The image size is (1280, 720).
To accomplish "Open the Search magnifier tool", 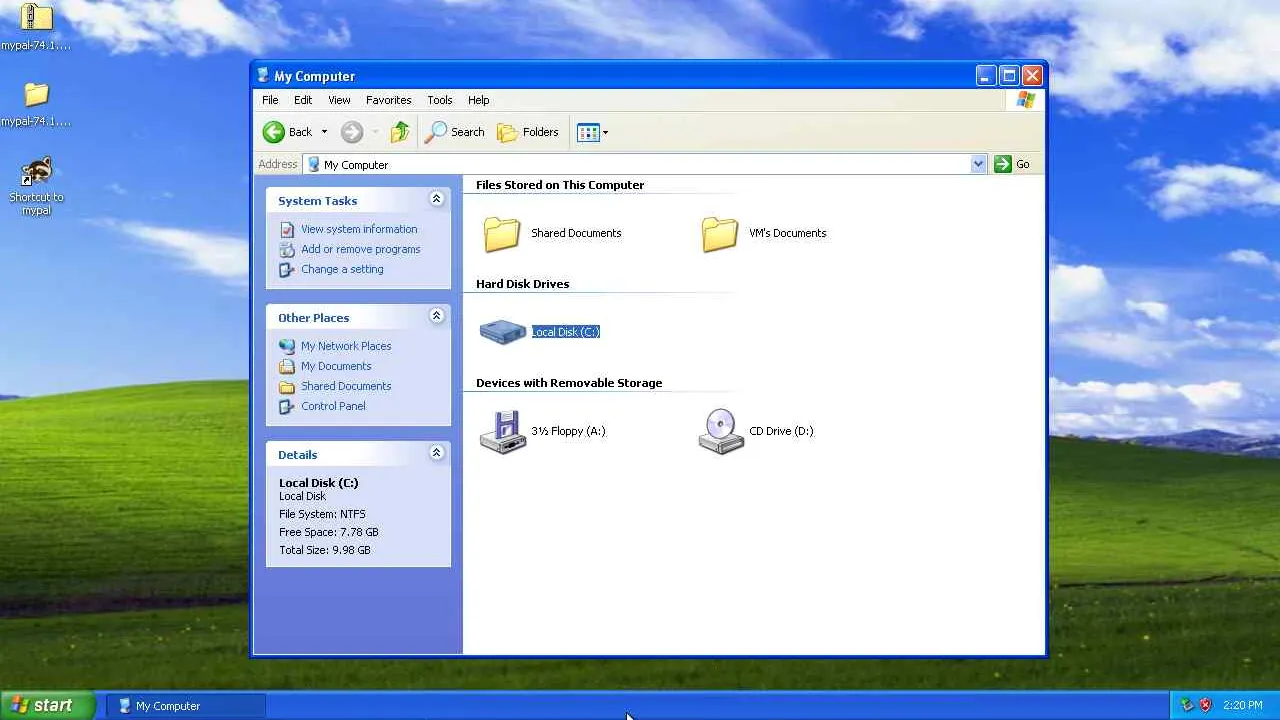I will [x=455, y=132].
